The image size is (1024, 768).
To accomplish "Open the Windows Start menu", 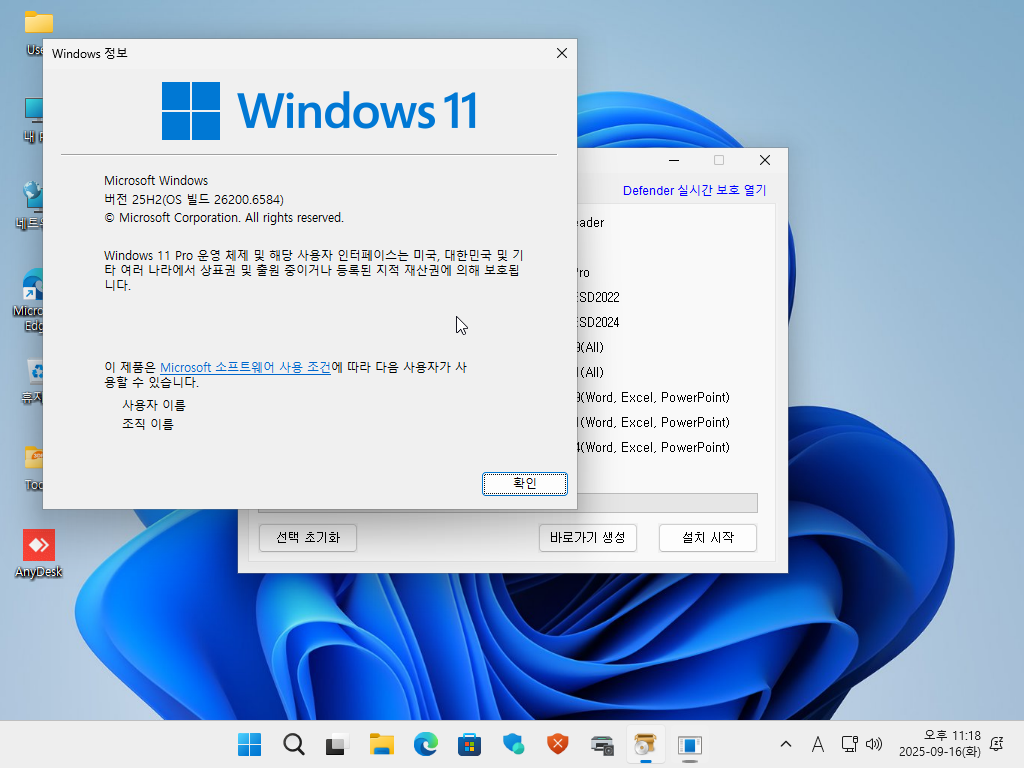I will (249, 744).
